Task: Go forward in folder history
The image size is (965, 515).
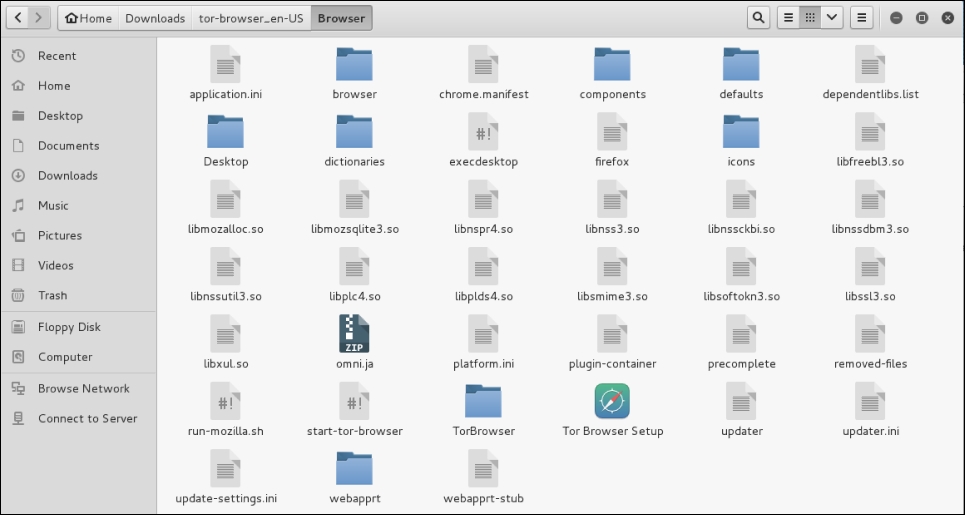Action: (x=39, y=18)
